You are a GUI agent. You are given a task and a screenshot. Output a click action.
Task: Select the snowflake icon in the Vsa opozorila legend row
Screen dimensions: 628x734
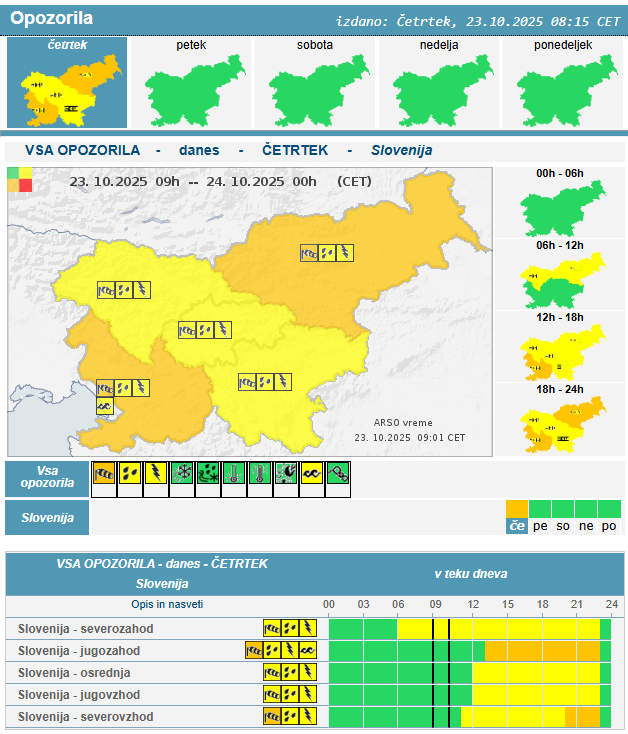tap(183, 473)
